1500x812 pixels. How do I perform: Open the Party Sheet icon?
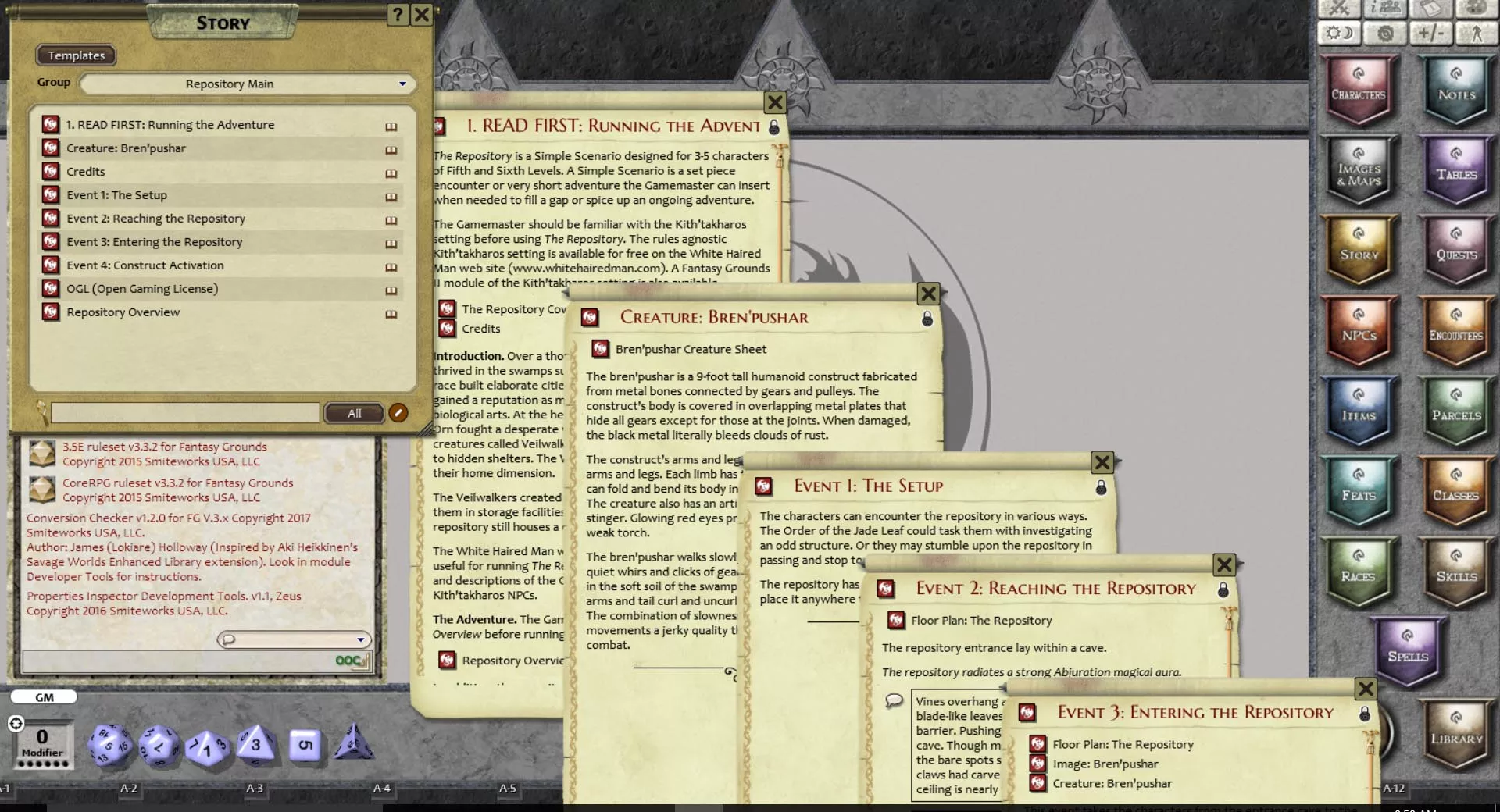(1385, 8)
